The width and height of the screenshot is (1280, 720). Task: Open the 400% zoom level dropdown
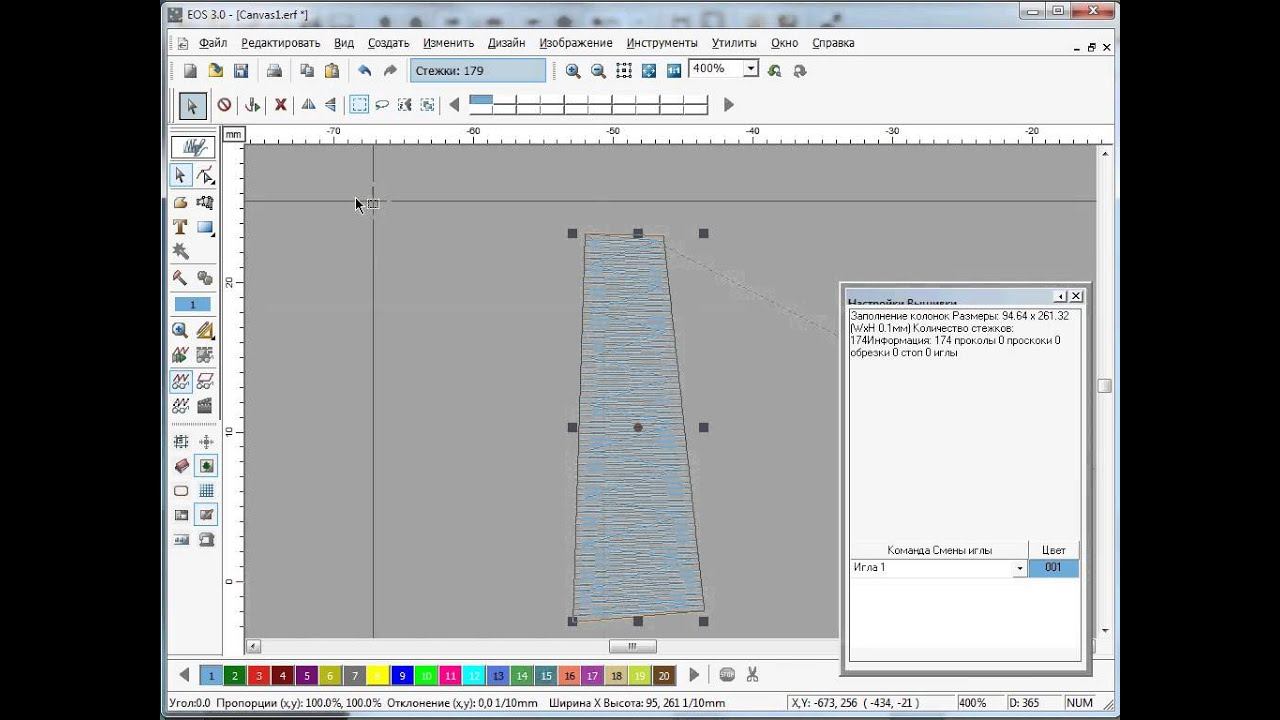click(750, 69)
